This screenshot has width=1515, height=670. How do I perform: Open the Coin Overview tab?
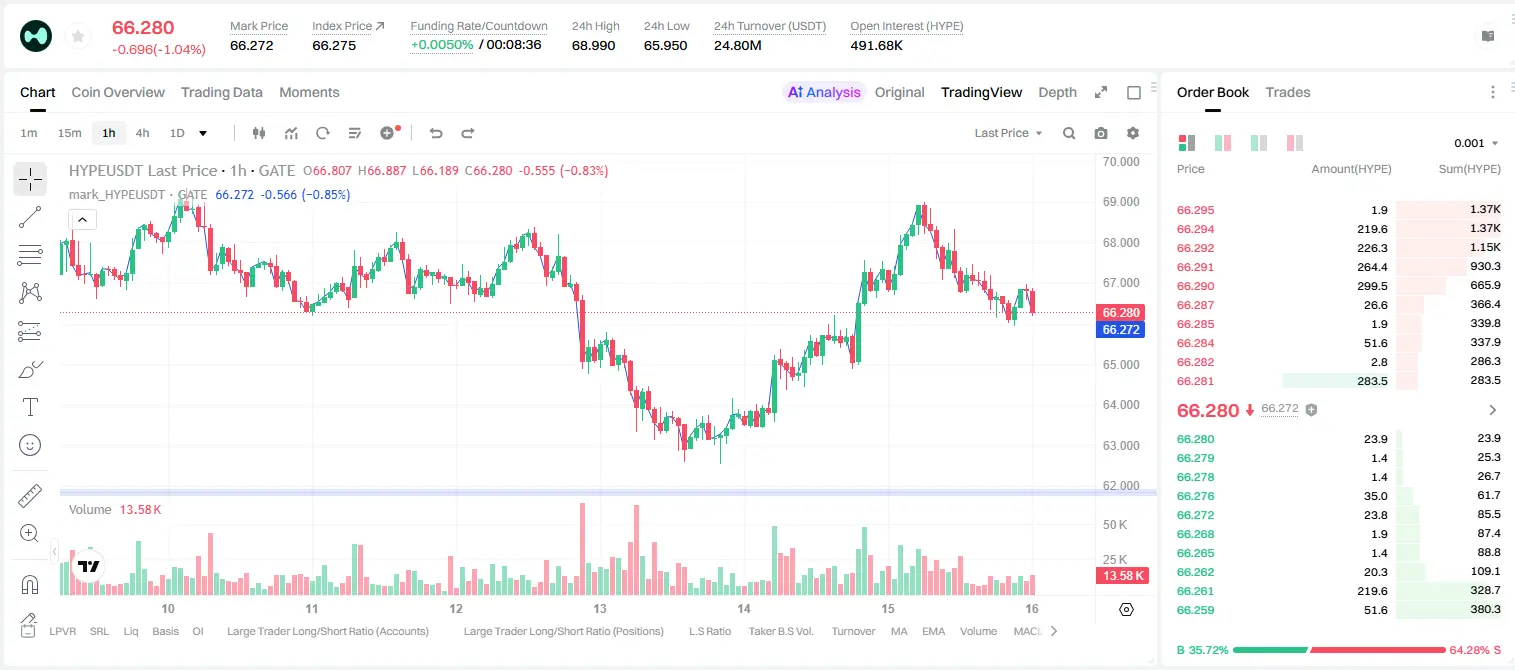118,92
